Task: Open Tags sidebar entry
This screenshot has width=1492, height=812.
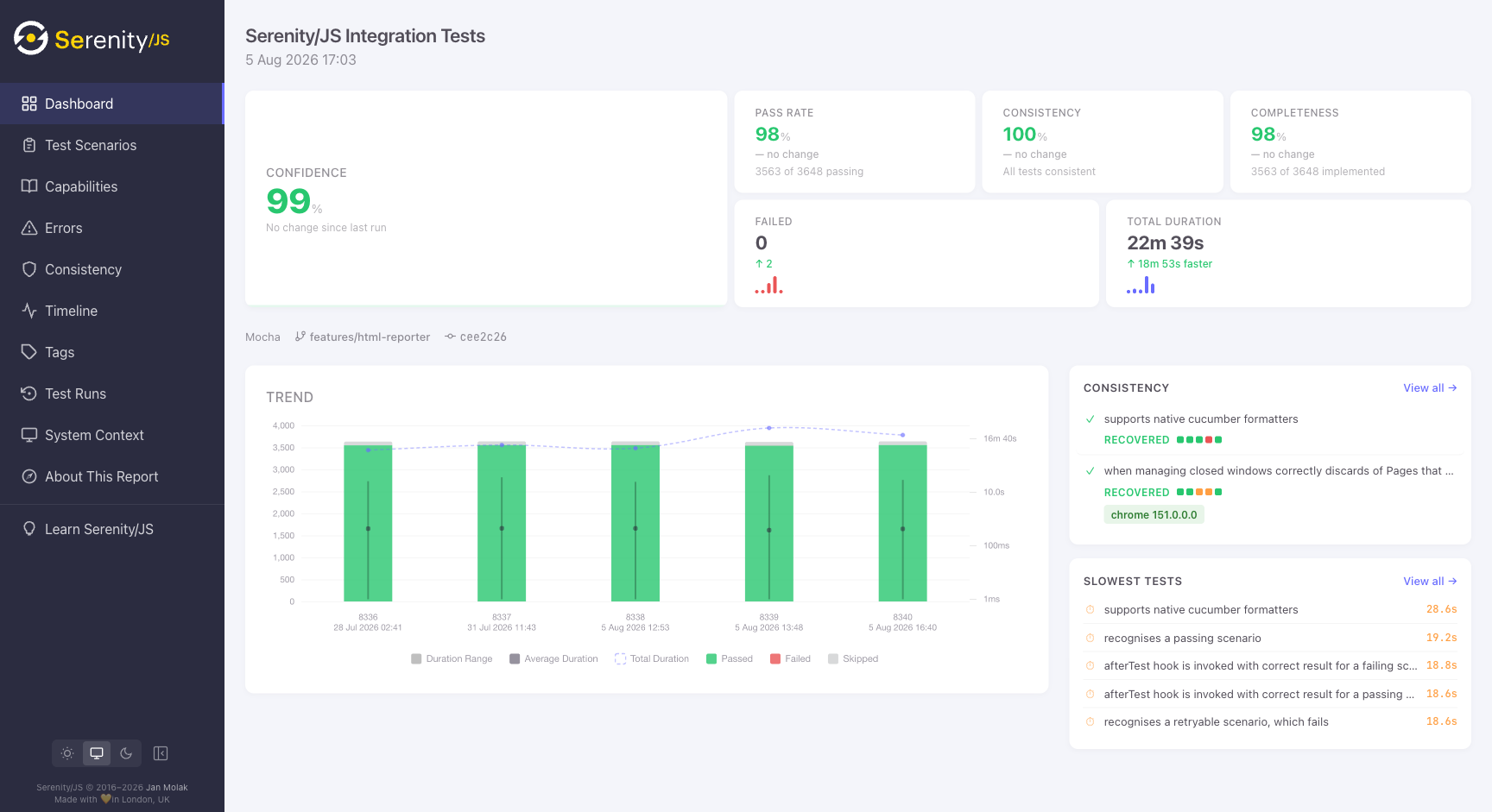Action: click(112, 352)
